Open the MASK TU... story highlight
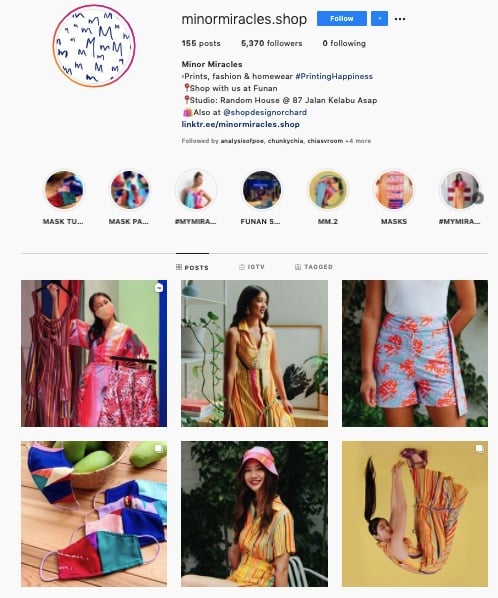 63,190
